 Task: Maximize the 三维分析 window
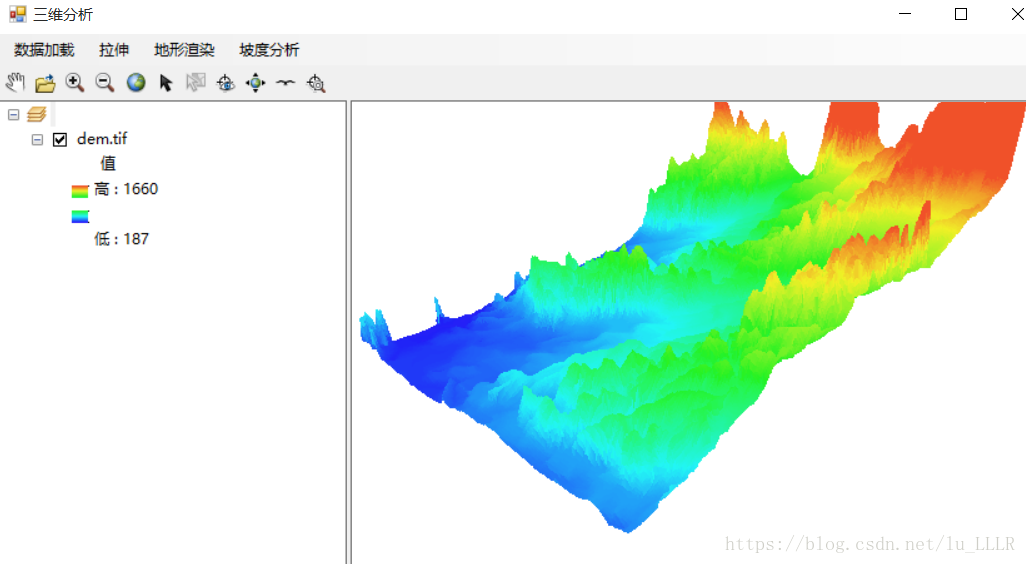[961, 14]
